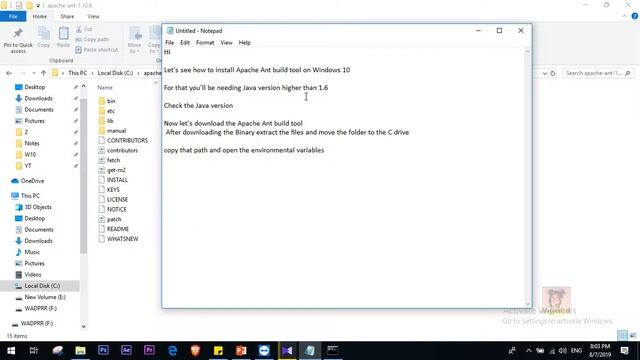640x360 pixels.
Task: Open the Notepad Edit menu
Action: click(x=185, y=42)
